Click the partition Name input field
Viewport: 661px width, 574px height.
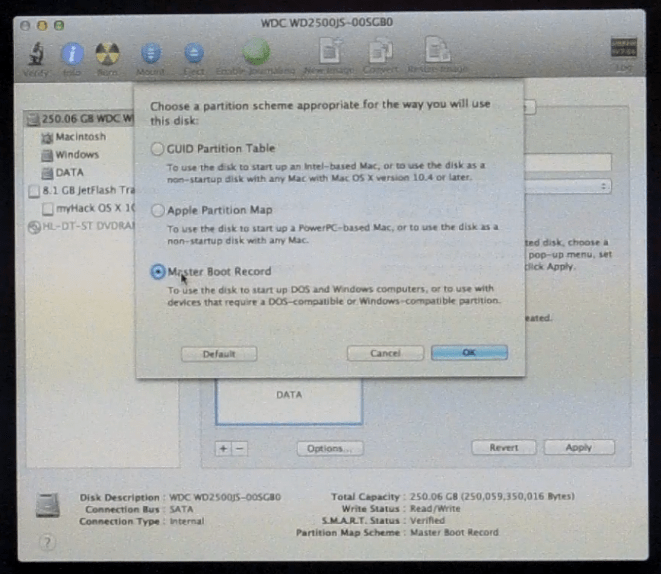coord(567,162)
